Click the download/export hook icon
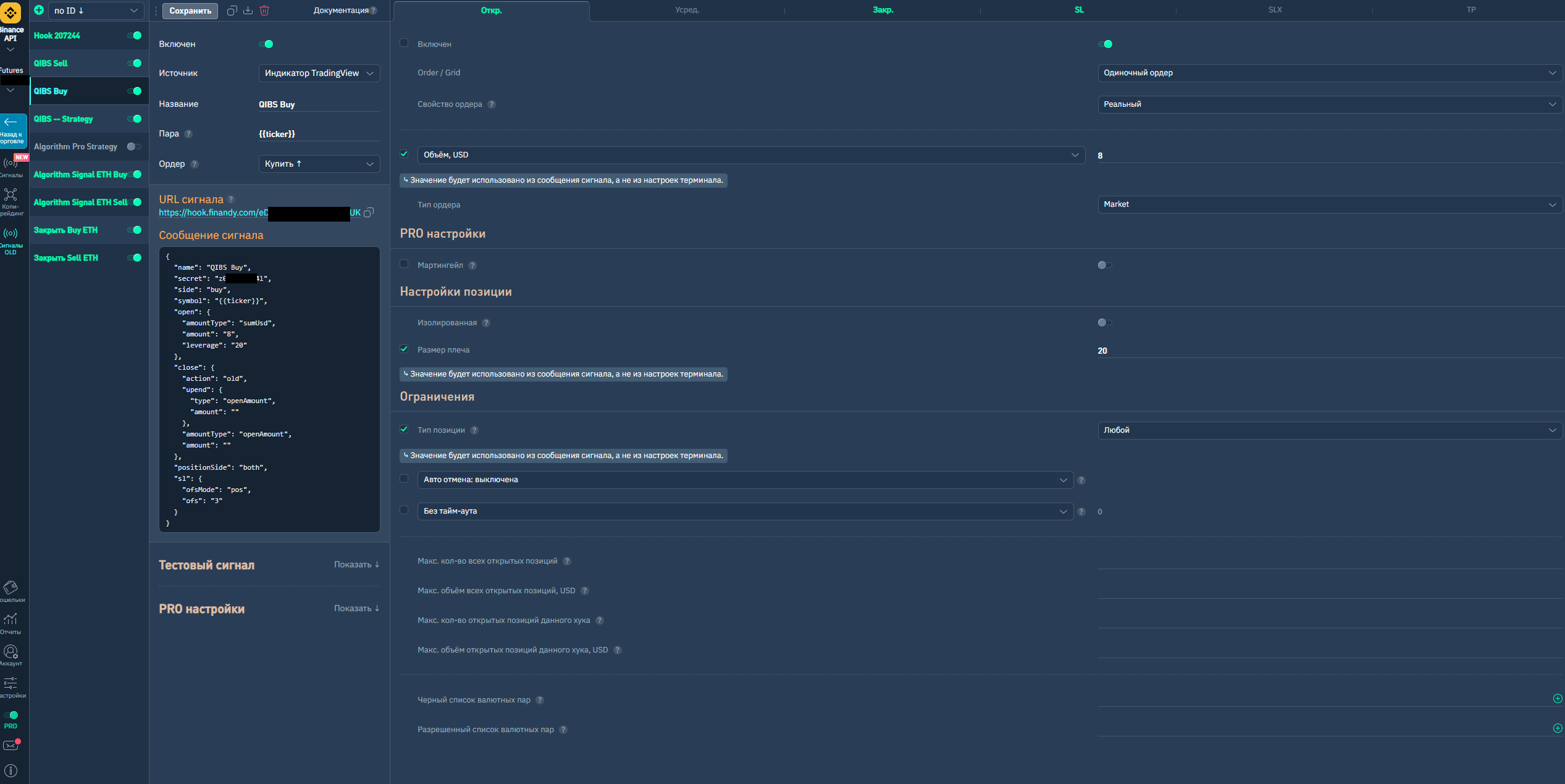This screenshot has height=784, width=1565. coord(248,10)
